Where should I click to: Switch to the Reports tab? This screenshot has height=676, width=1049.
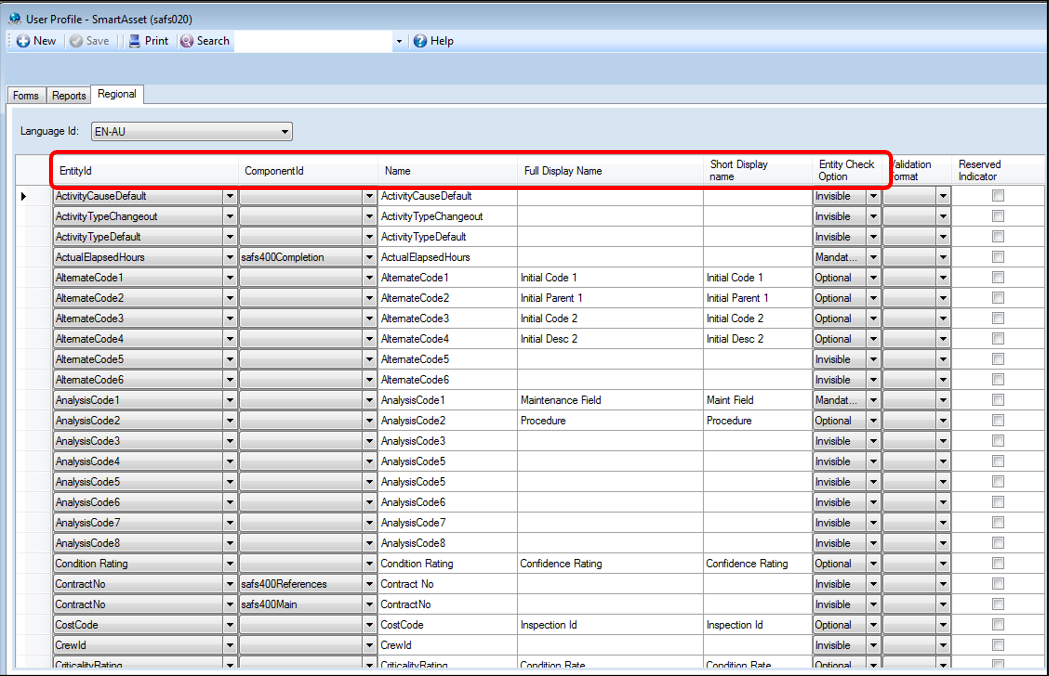click(69, 96)
